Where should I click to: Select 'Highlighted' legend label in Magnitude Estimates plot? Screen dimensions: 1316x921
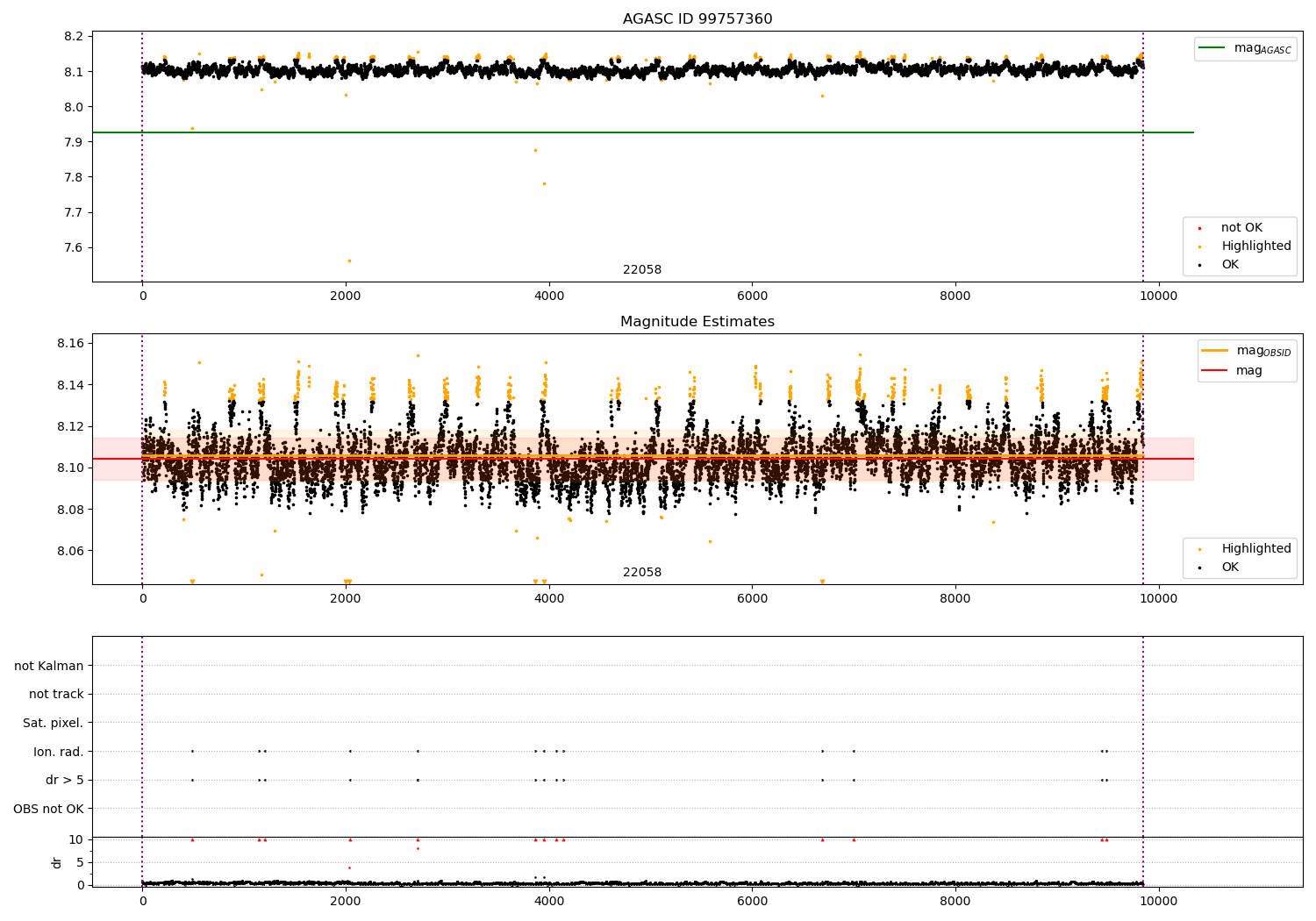[1256, 549]
